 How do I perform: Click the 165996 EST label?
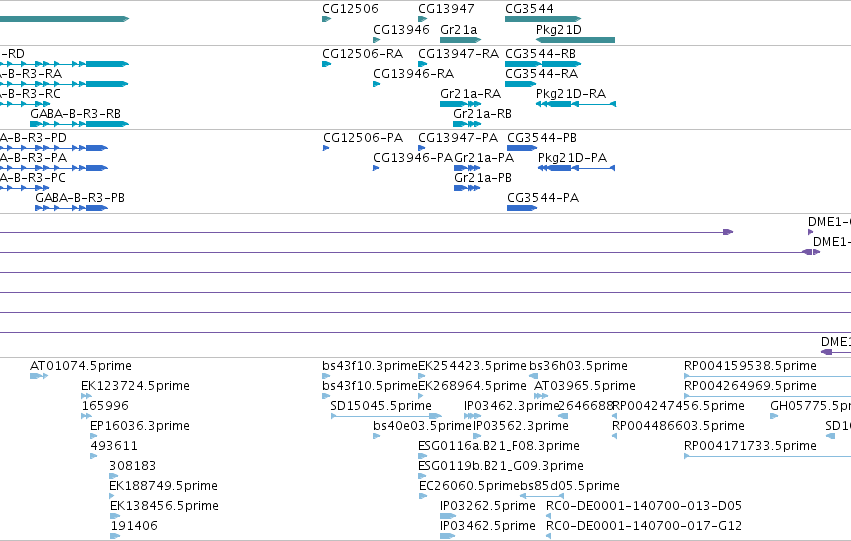(x=105, y=406)
